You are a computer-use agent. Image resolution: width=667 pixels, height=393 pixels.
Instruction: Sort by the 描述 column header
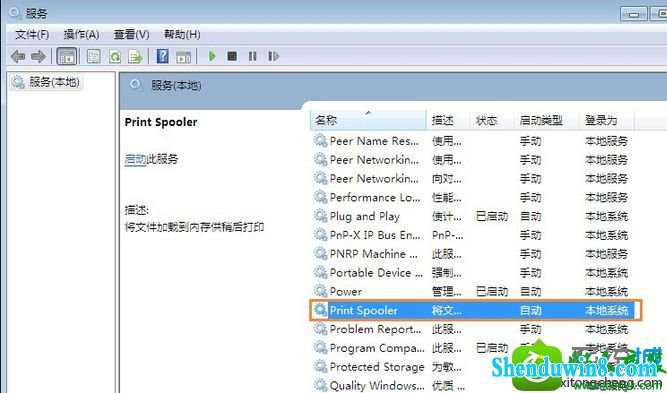point(448,120)
